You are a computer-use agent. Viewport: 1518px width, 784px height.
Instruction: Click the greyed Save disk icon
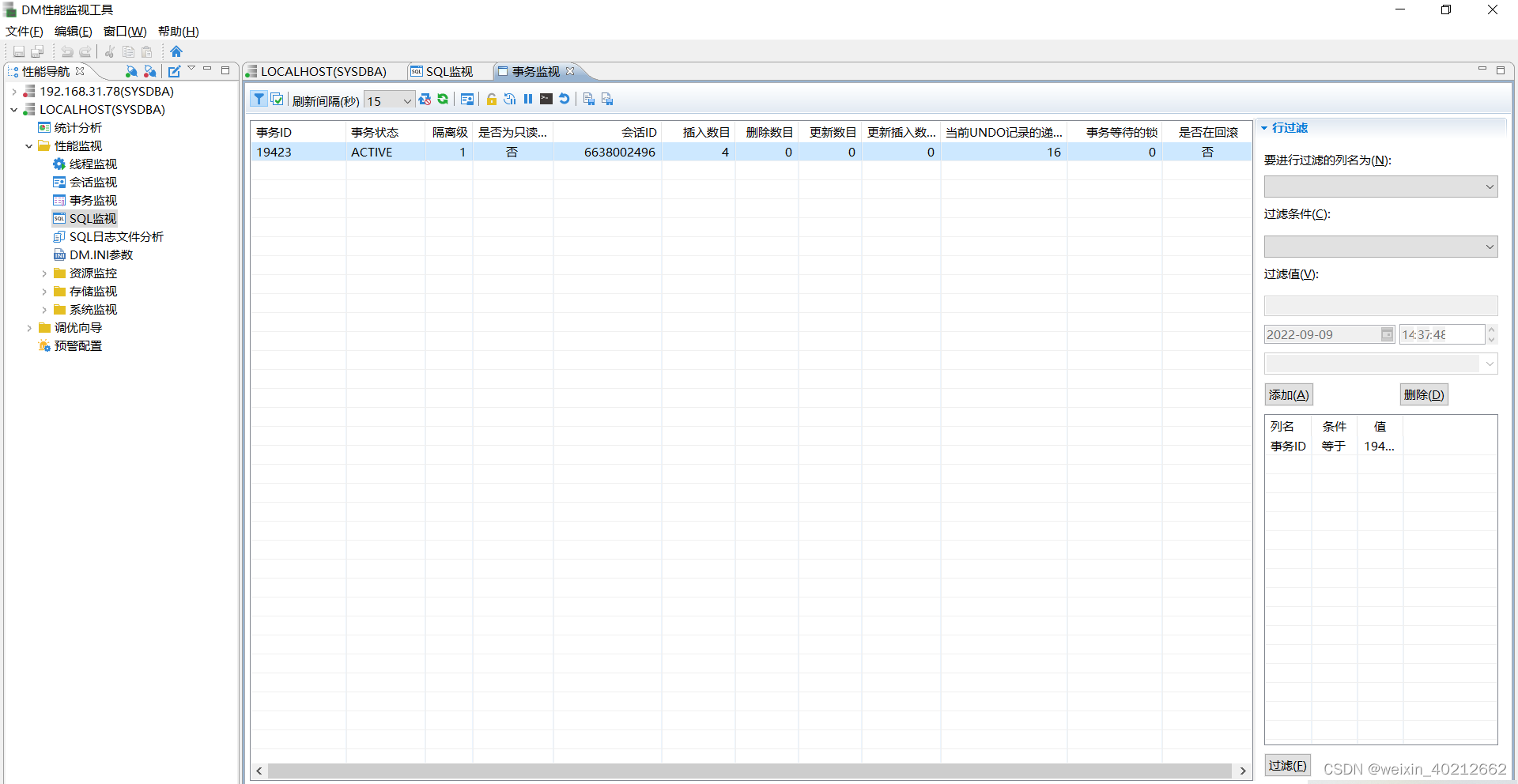(19, 51)
